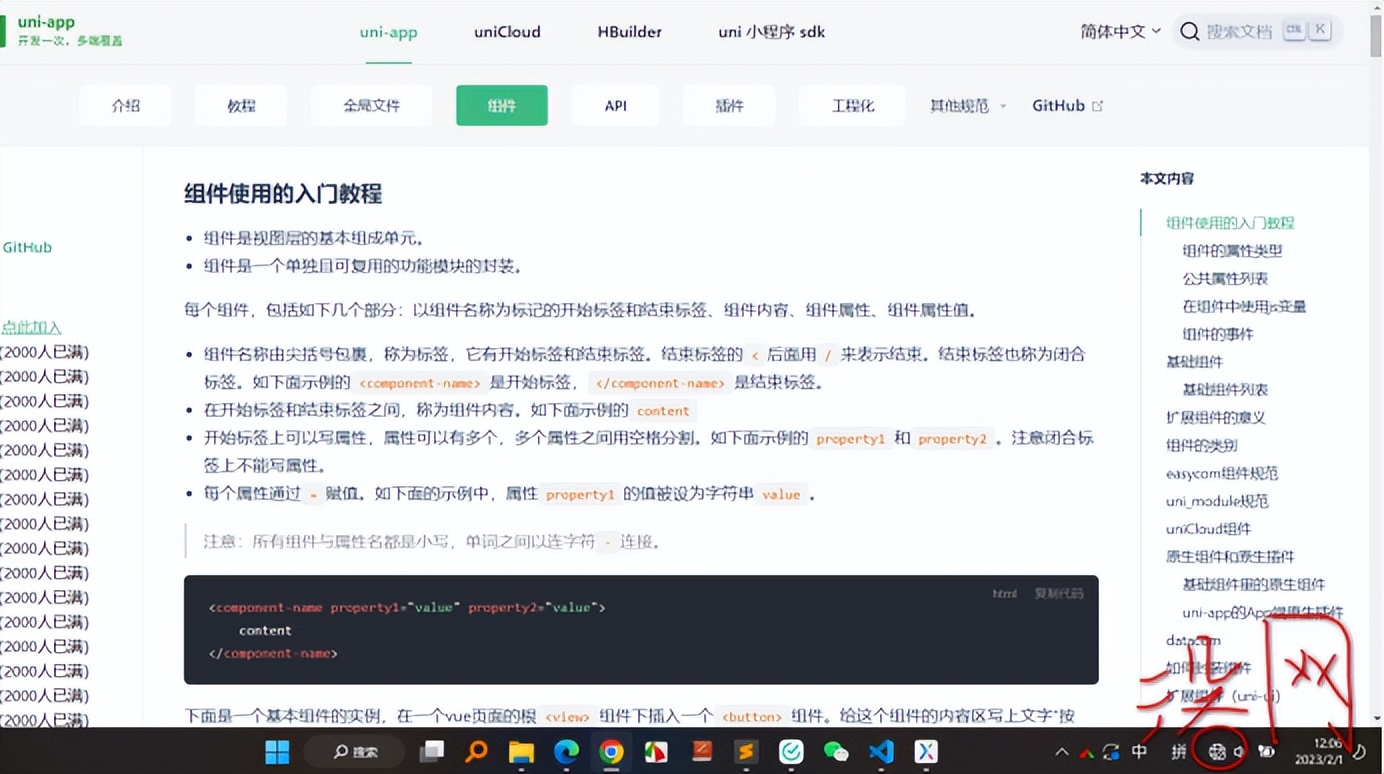1384x774 pixels.
Task: Toggle the 中 Chinese input indicator to English
Action: point(1138,753)
